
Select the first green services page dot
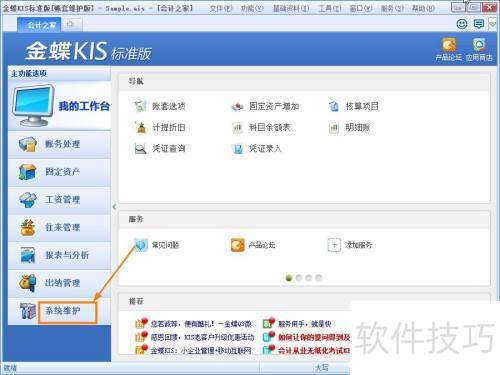(289, 278)
